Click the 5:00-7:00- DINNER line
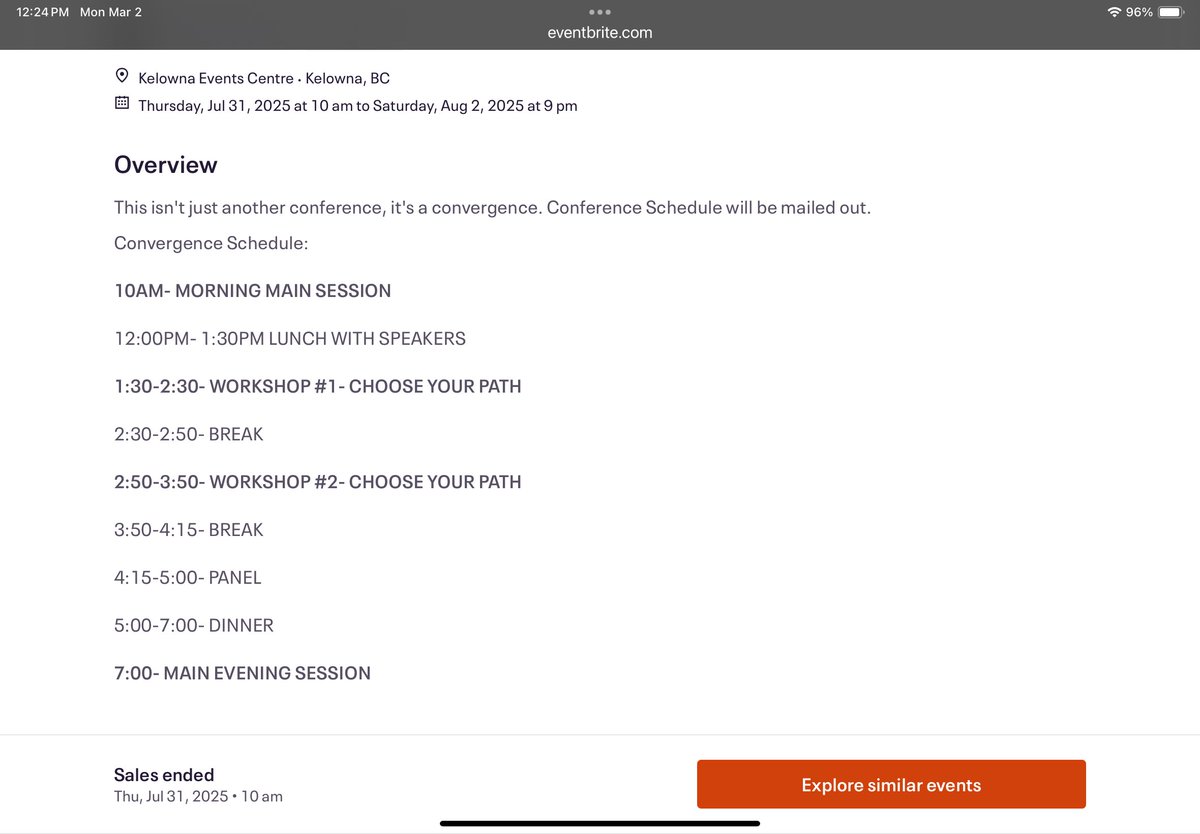1200x834 pixels. pos(194,625)
